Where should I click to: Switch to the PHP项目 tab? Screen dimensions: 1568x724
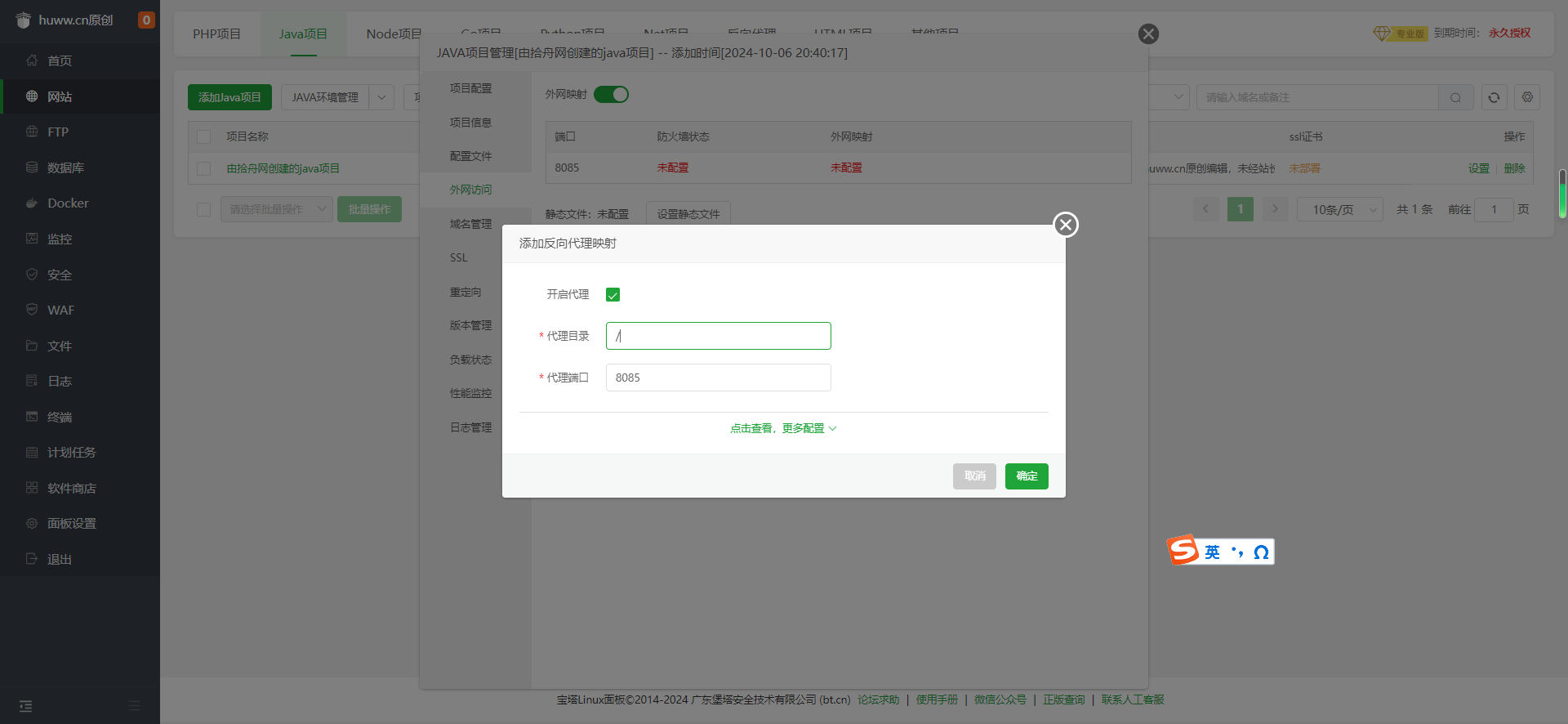(216, 34)
